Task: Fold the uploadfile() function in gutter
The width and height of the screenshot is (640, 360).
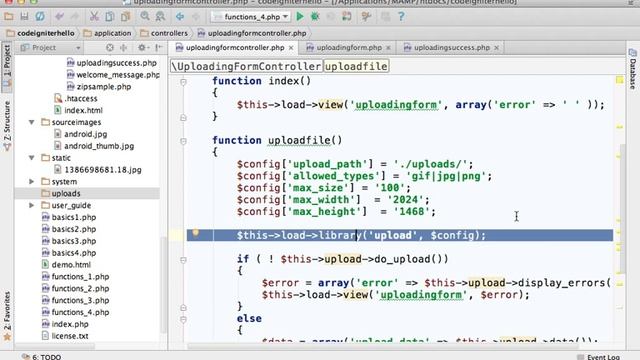Action: [183, 141]
